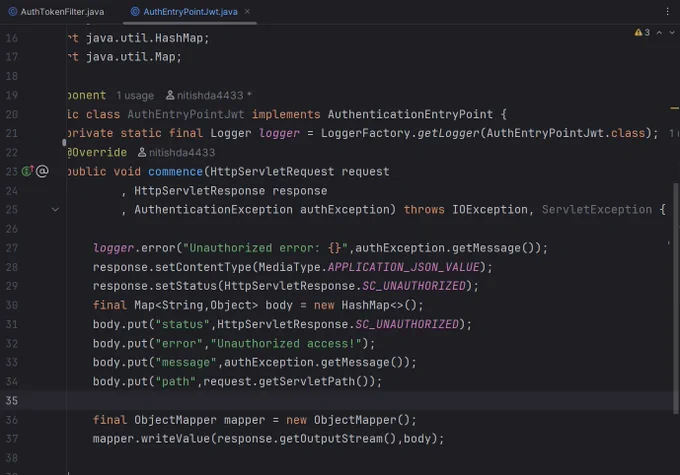Go to next highlighted problem arrow
Screen dimensions: 680x475
tap(672, 33)
